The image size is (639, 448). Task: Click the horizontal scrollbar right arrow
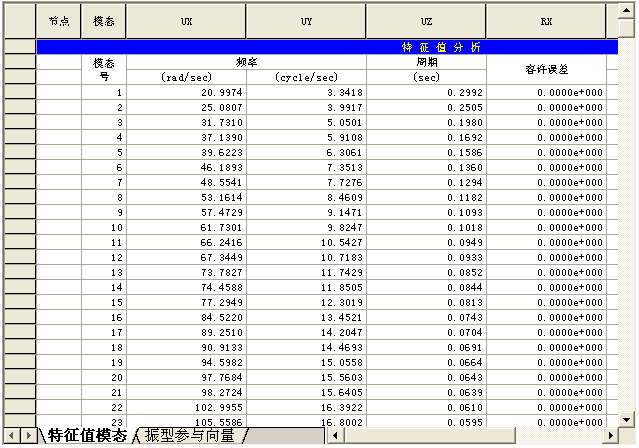pos(610,436)
